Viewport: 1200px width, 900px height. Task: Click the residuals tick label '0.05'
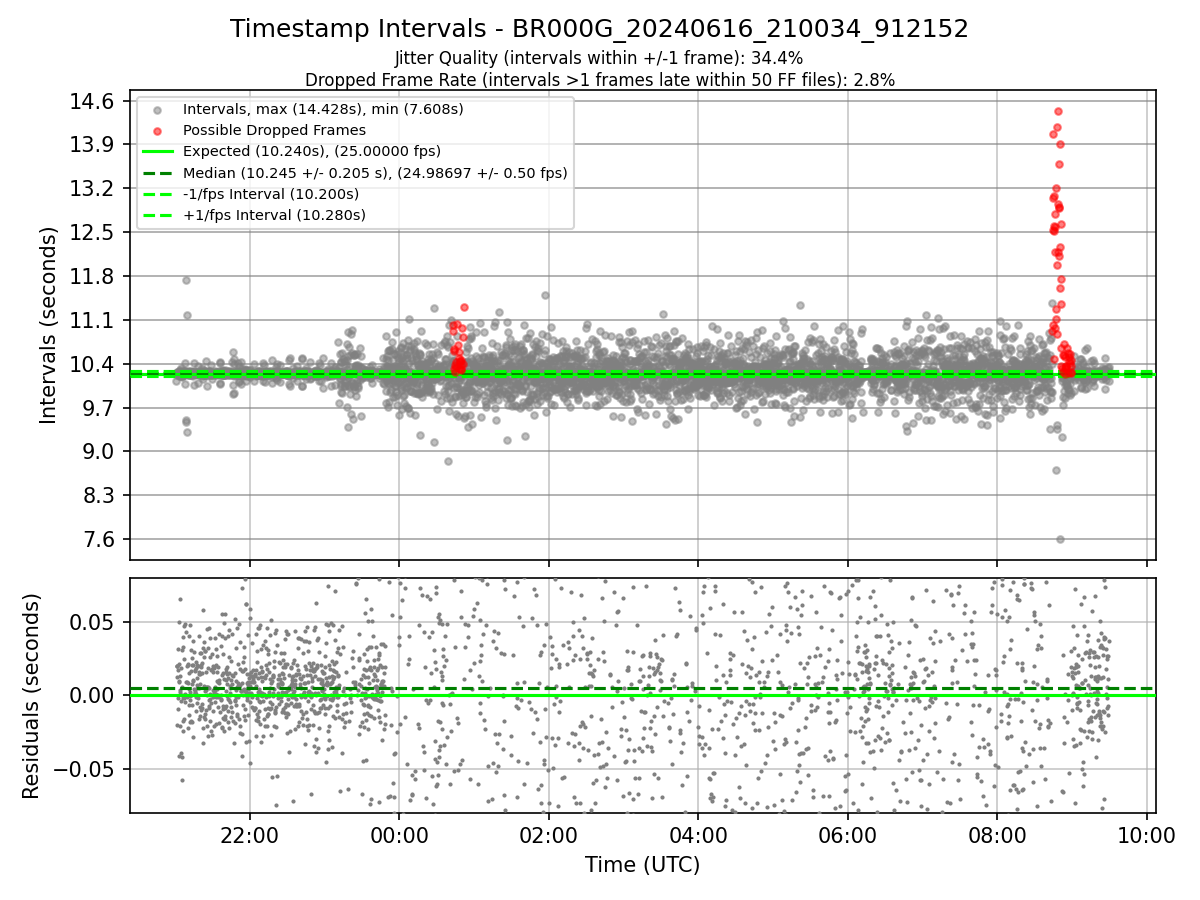point(93,622)
